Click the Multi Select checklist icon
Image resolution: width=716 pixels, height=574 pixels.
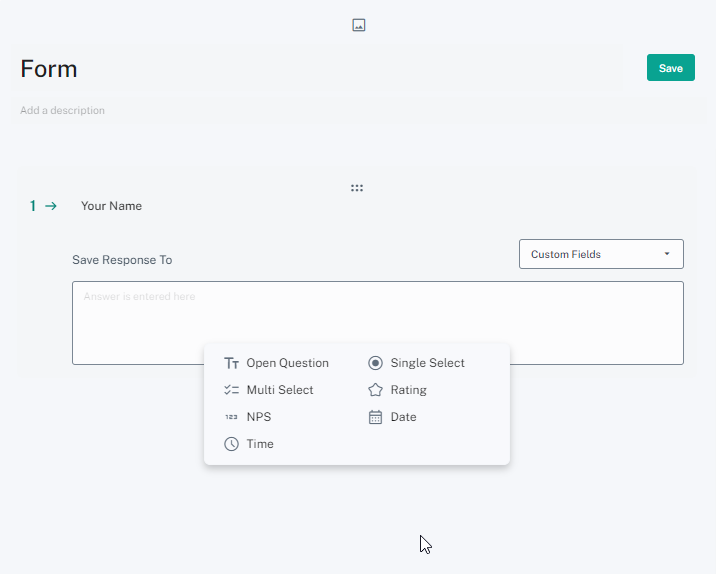tap(231, 390)
